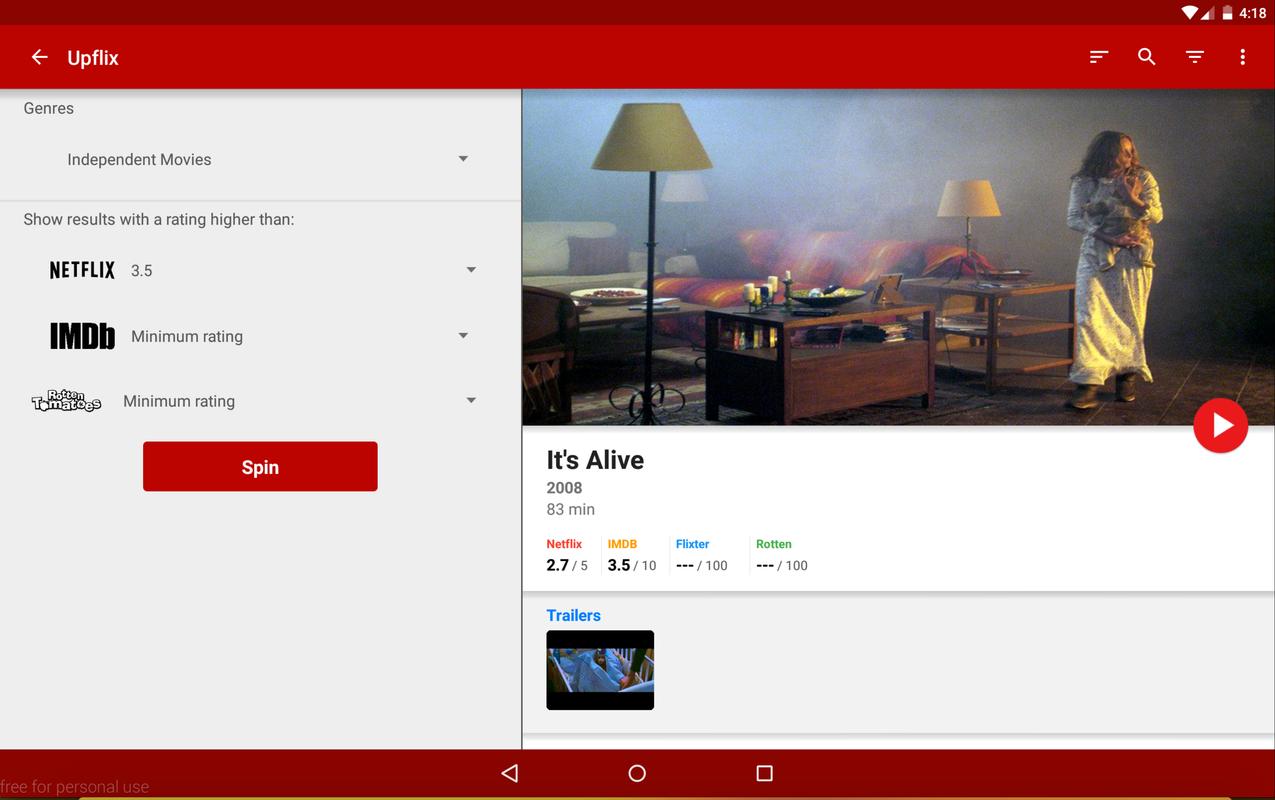Image resolution: width=1275 pixels, height=800 pixels.
Task: Open the three-dot overflow menu
Action: 1243,57
